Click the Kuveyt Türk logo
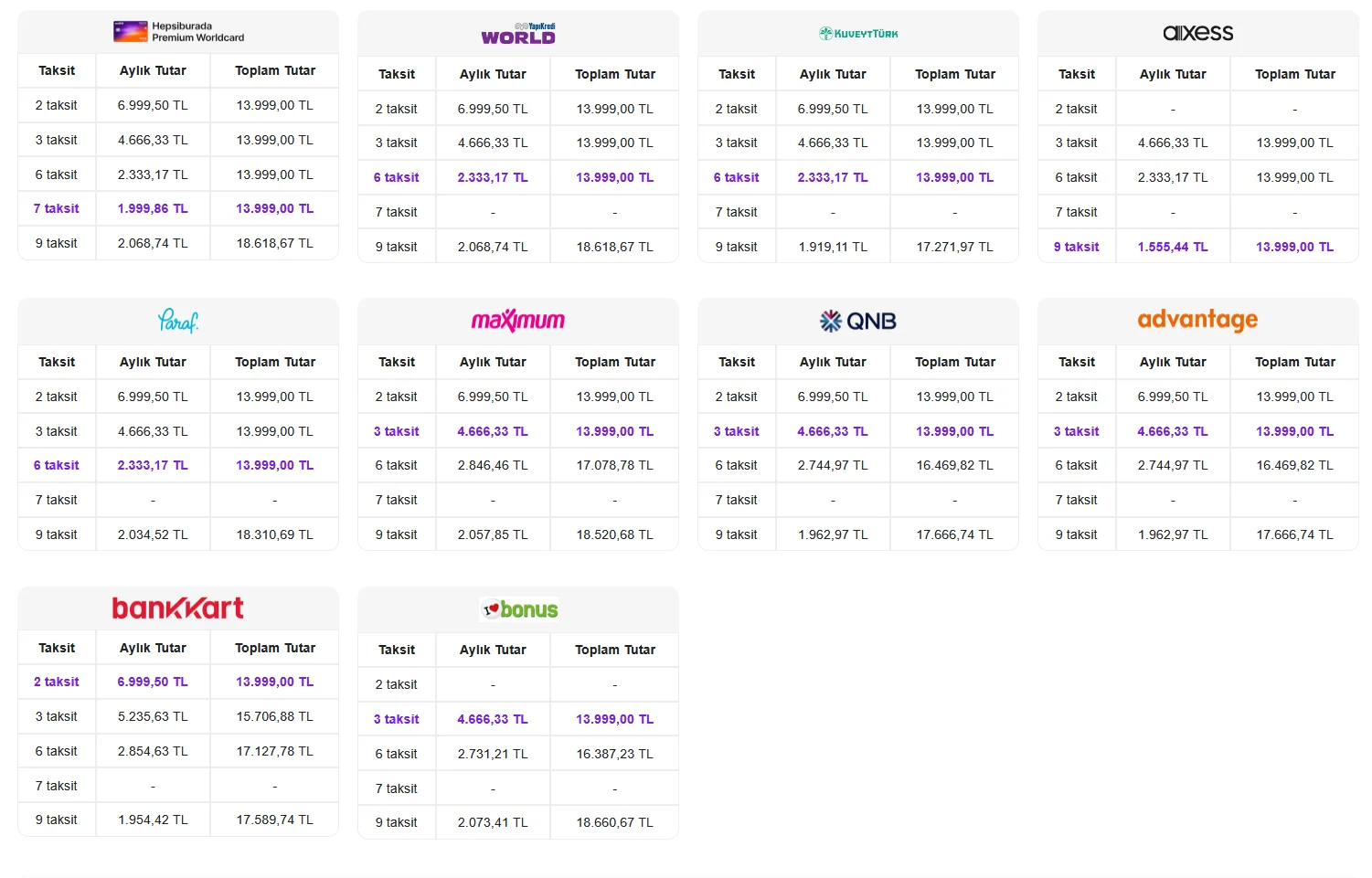 pyautogui.click(x=858, y=34)
